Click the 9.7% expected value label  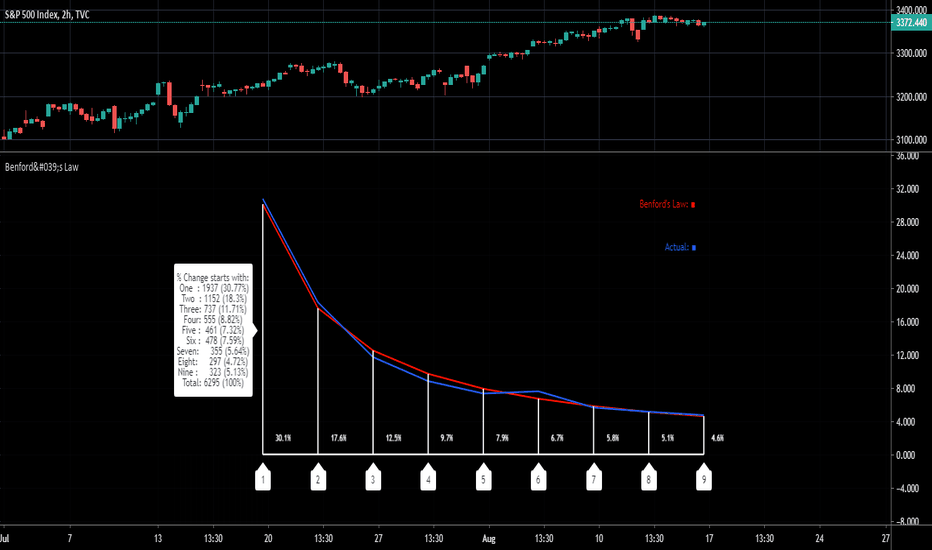[x=447, y=438]
